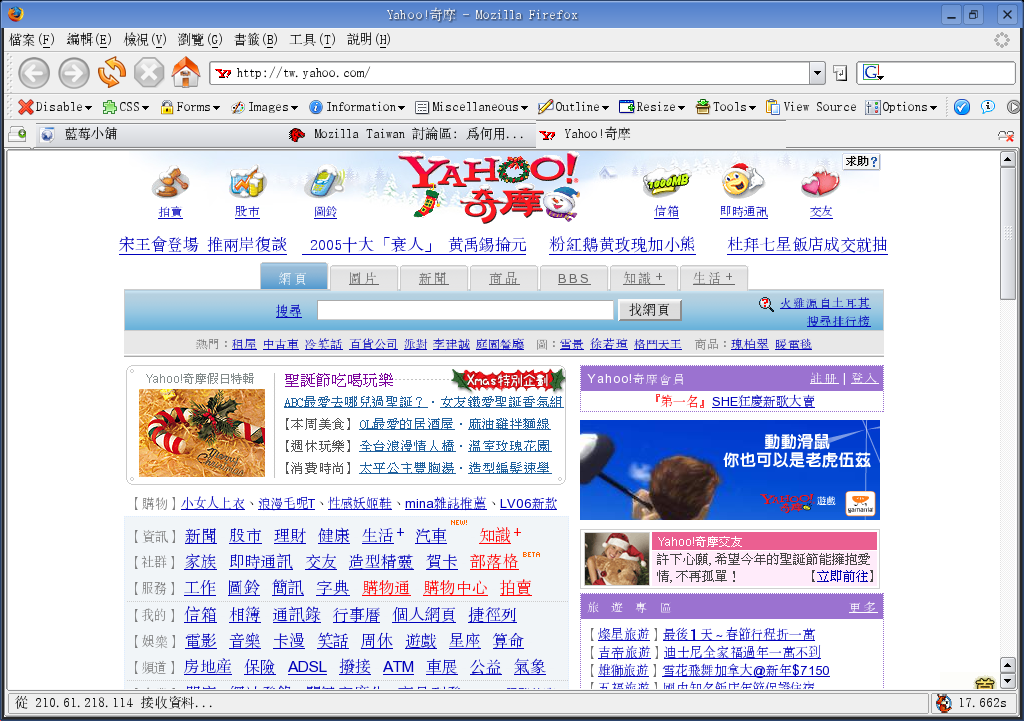This screenshot has width=1024, height=721.
Task: Switch to the 藍莓小舖 browser tab
Action: (x=160, y=135)
